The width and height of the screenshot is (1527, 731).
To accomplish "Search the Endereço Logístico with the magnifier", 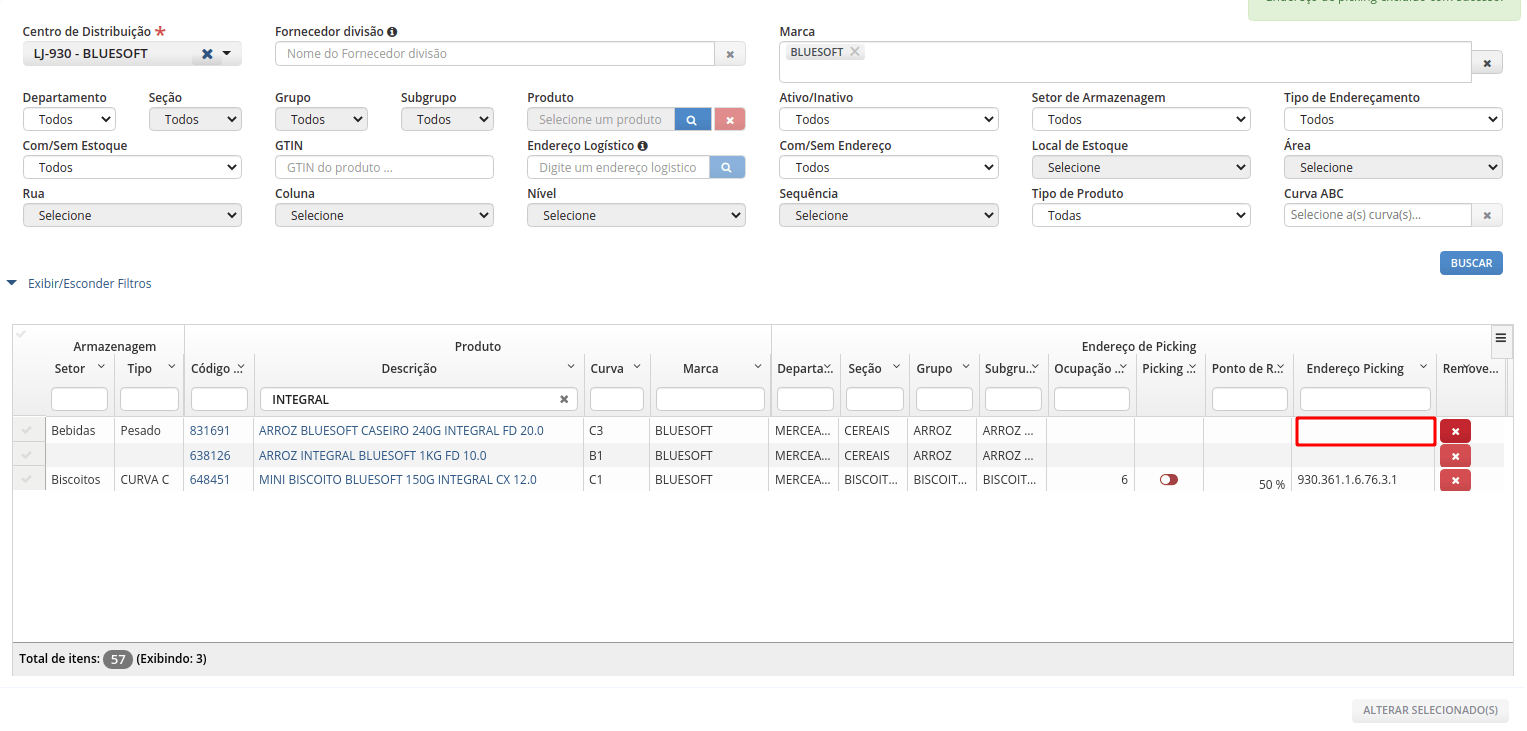I will point(727,168).
